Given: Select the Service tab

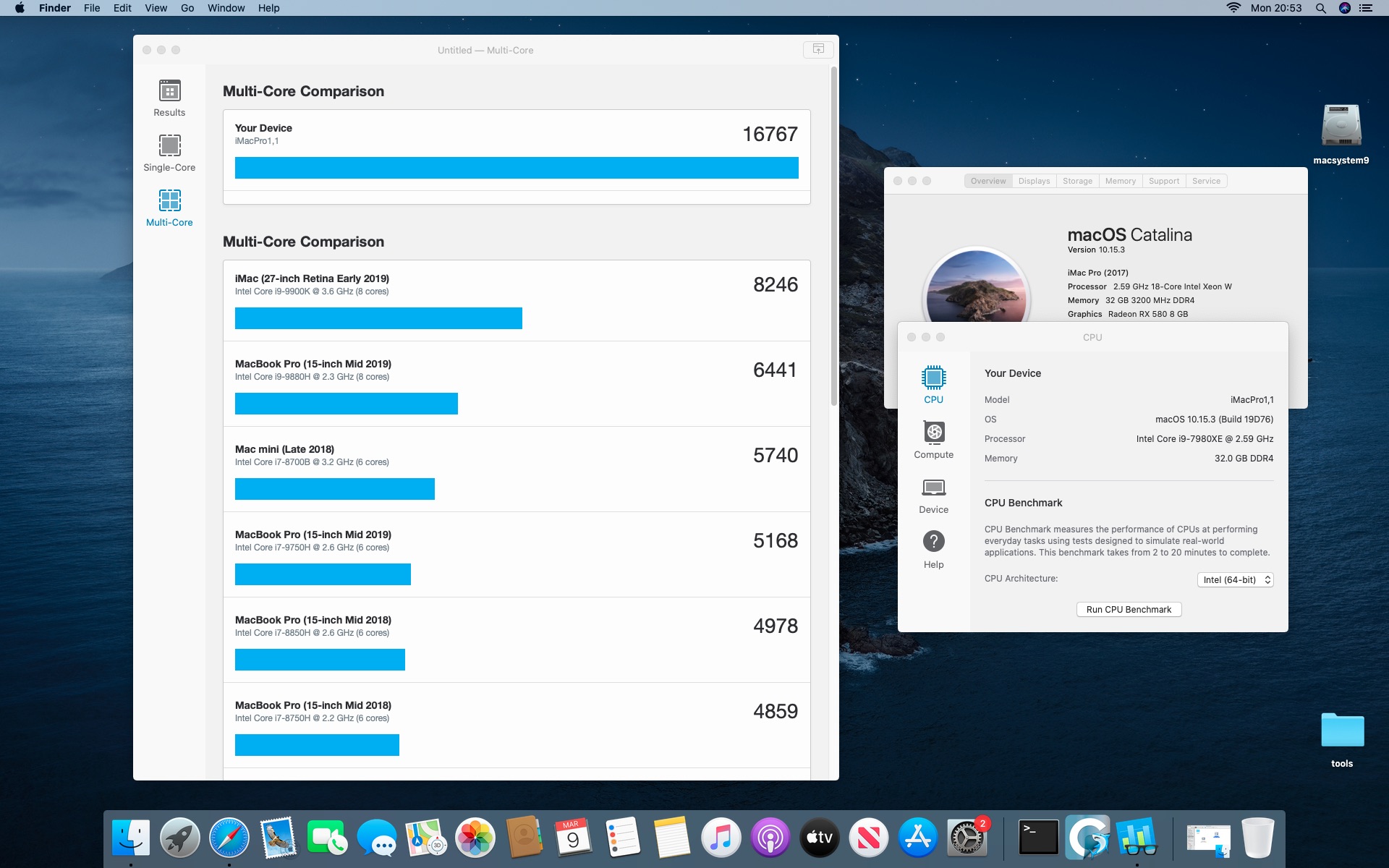Looking at the screenshot, I should click(1206, 181).
